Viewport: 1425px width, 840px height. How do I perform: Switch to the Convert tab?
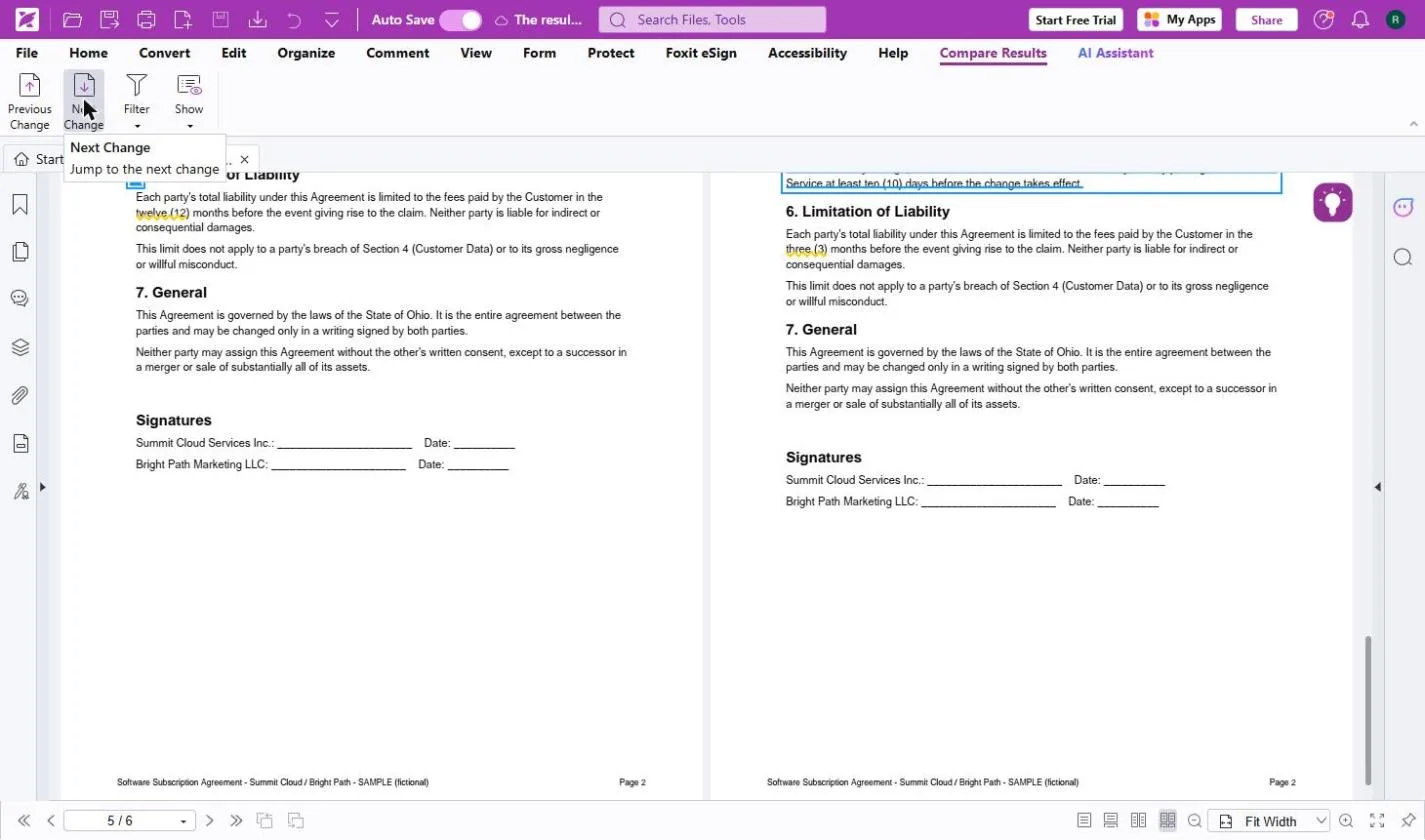click(x=165, y=53)
